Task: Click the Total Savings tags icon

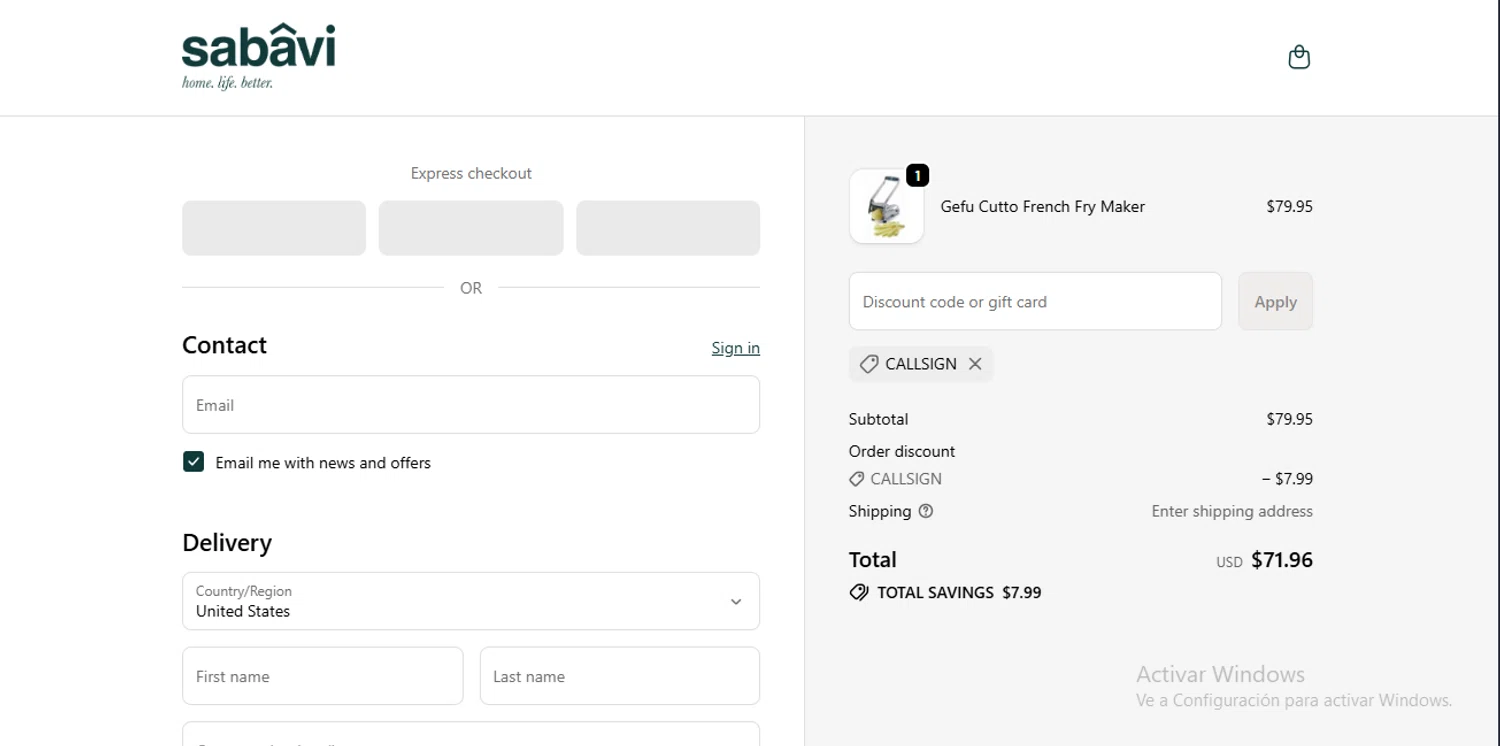Action: coord(858,592)
